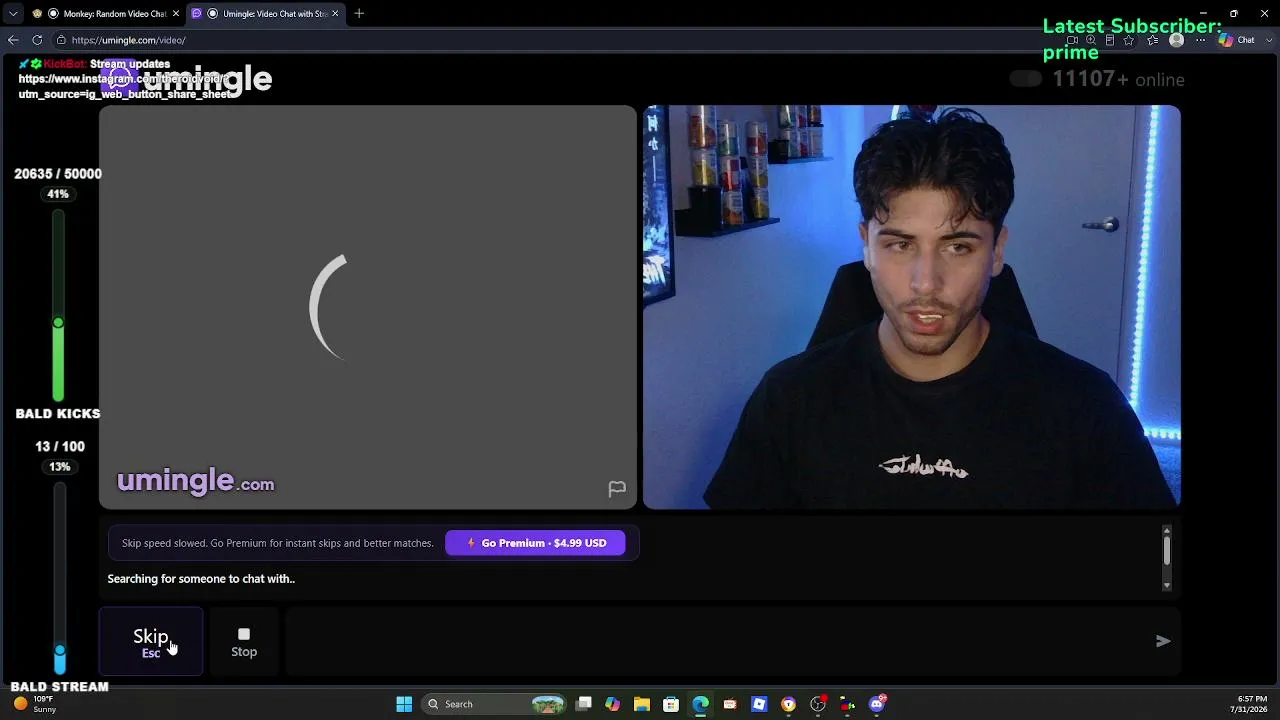Add this page to favorites
1280x720 pixels.
pos(1129,40)
